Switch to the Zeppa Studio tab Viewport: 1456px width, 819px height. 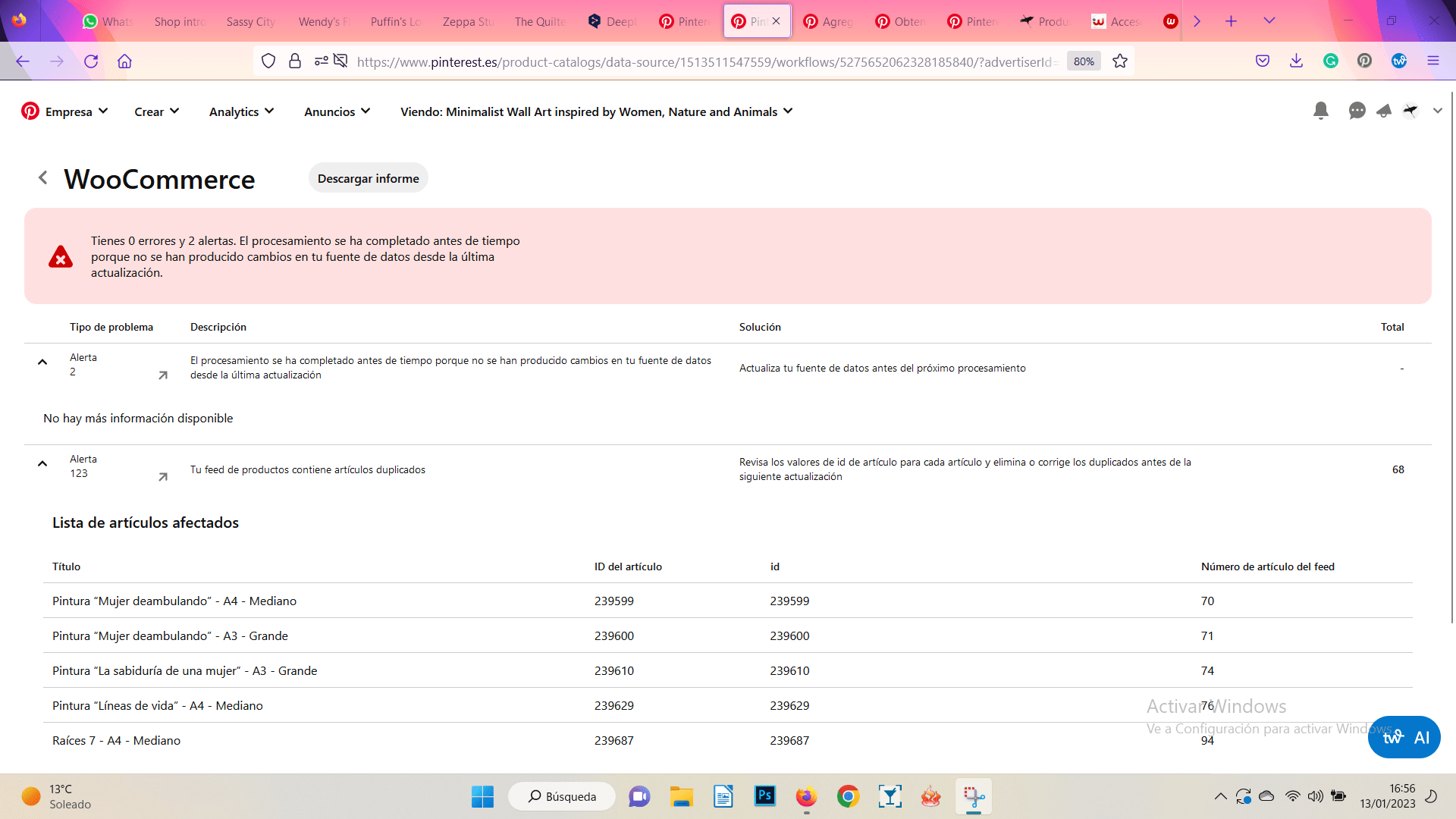tap(468, 21)
